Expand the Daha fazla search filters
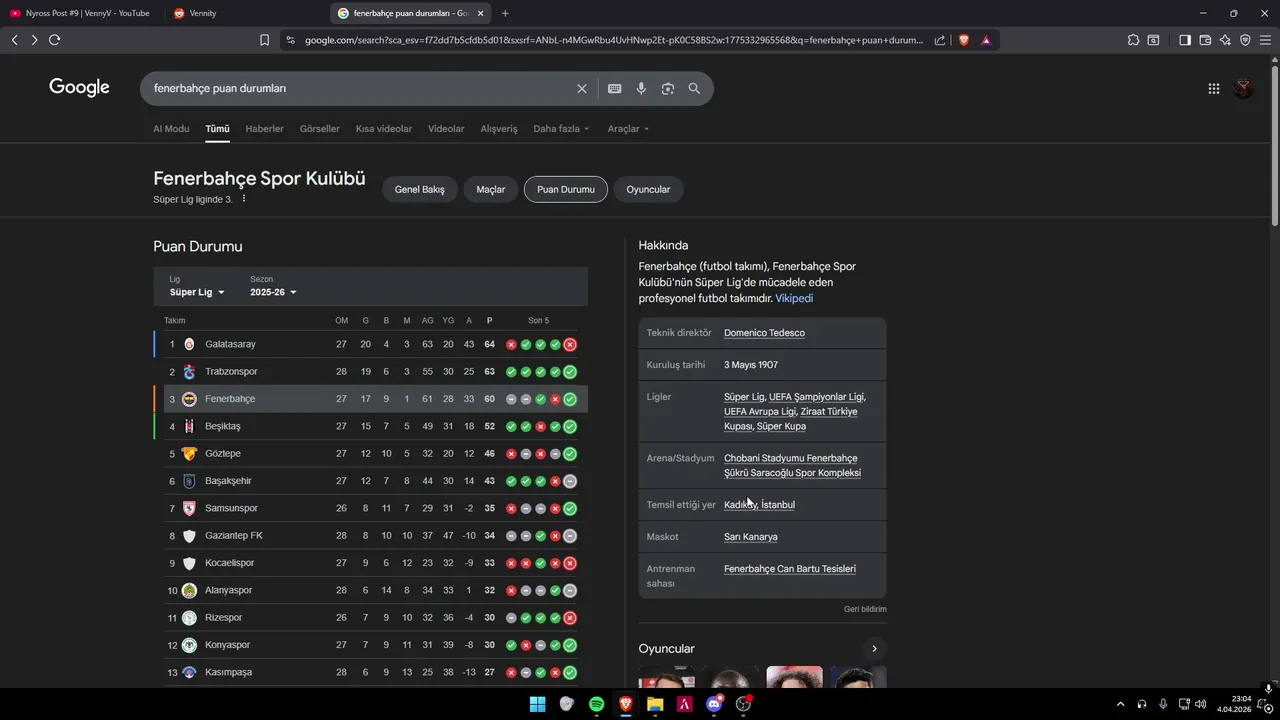1280x720 pixels. (561, 129)
